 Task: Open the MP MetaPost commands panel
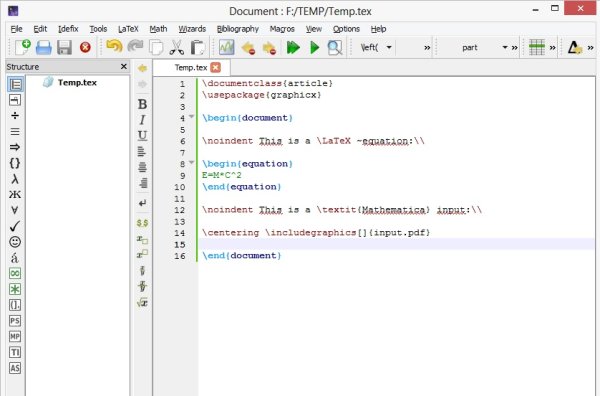[15, 336]
